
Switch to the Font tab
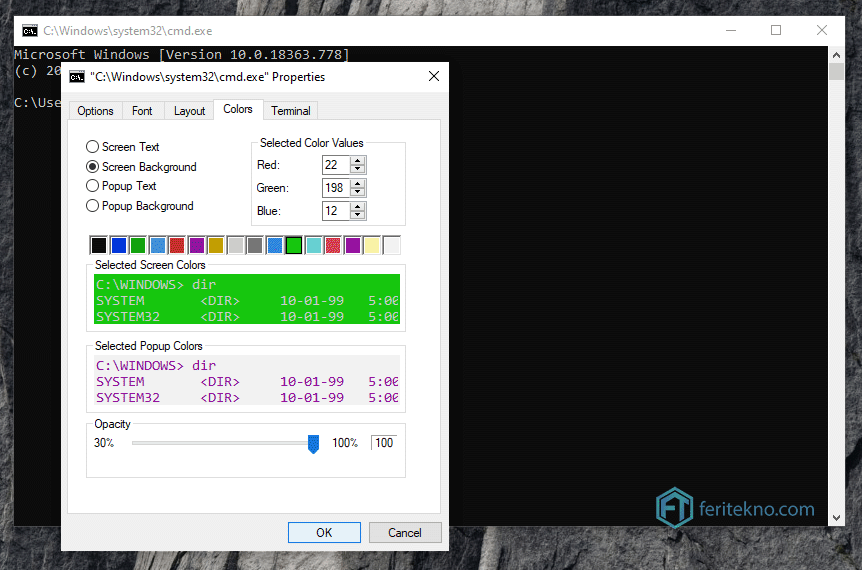coord(142,111)
